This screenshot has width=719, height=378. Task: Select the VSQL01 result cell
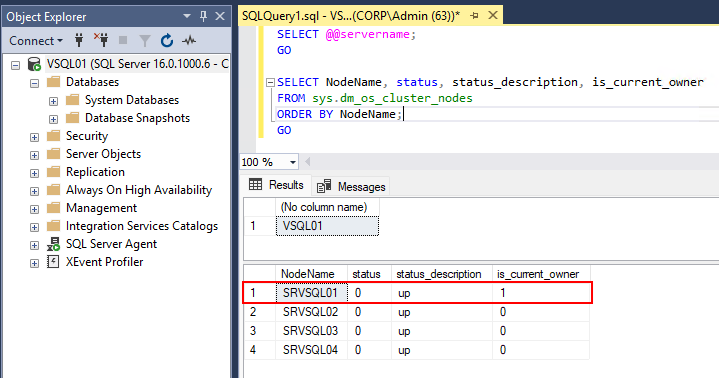tap(327, 226)
